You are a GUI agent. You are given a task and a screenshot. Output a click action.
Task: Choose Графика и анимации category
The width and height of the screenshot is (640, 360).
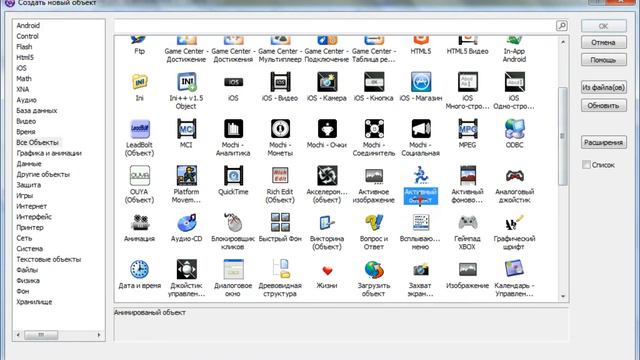(x=49, y=153)
